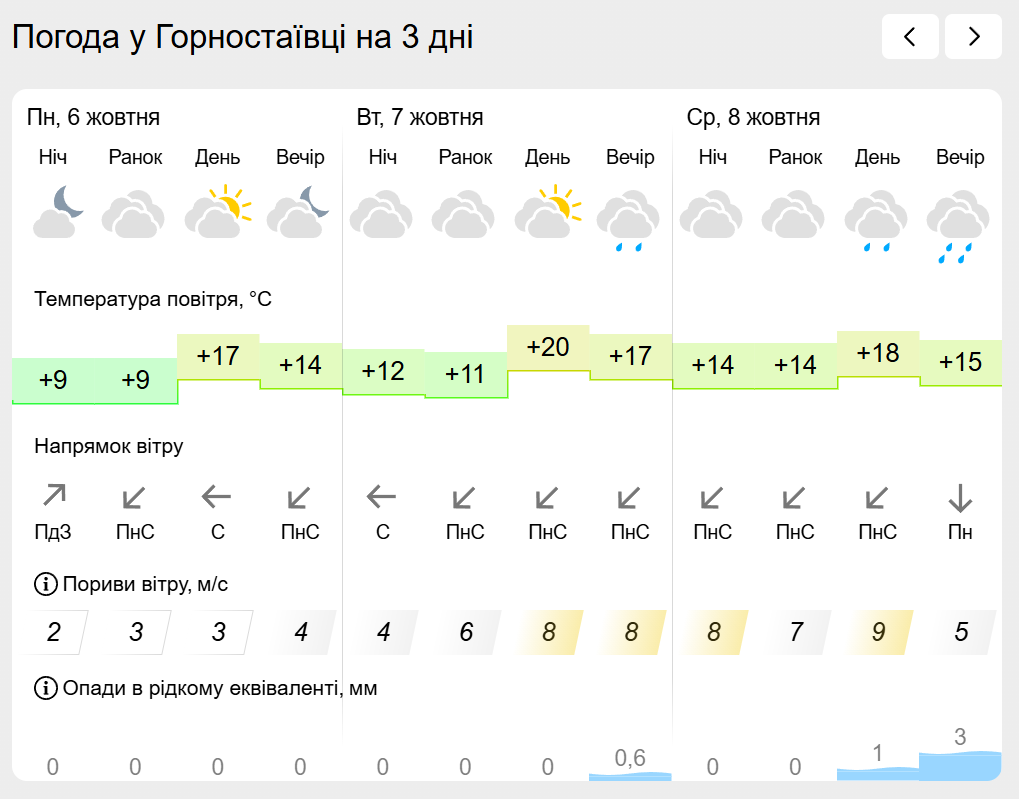The width and height of the screenshot is (1019, 799).
Task: Click Wednesday evening 3 mm precipitation bar
Action: click(x=960, y=765)
